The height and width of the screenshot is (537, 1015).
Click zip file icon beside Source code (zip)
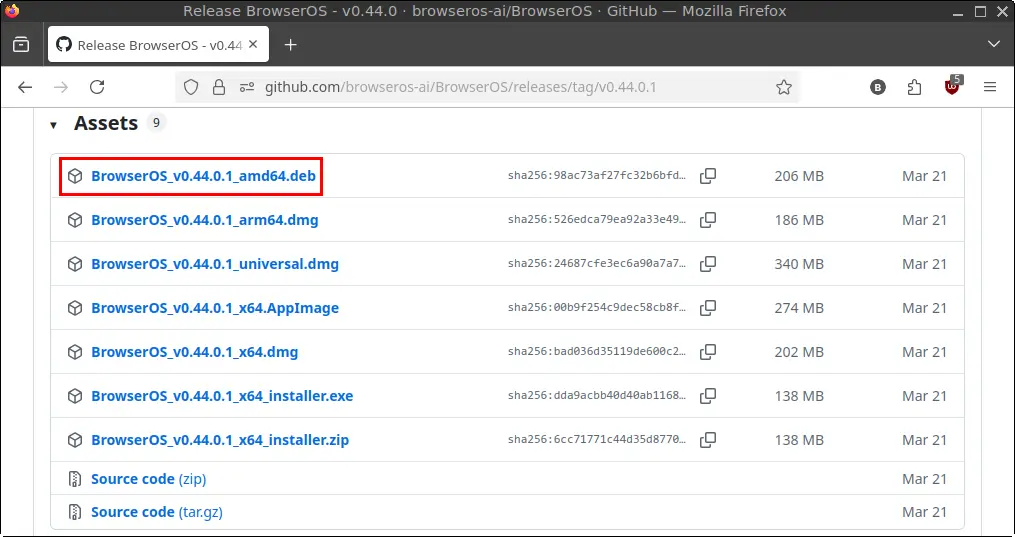pyautogui.click(x=75, y=479)
